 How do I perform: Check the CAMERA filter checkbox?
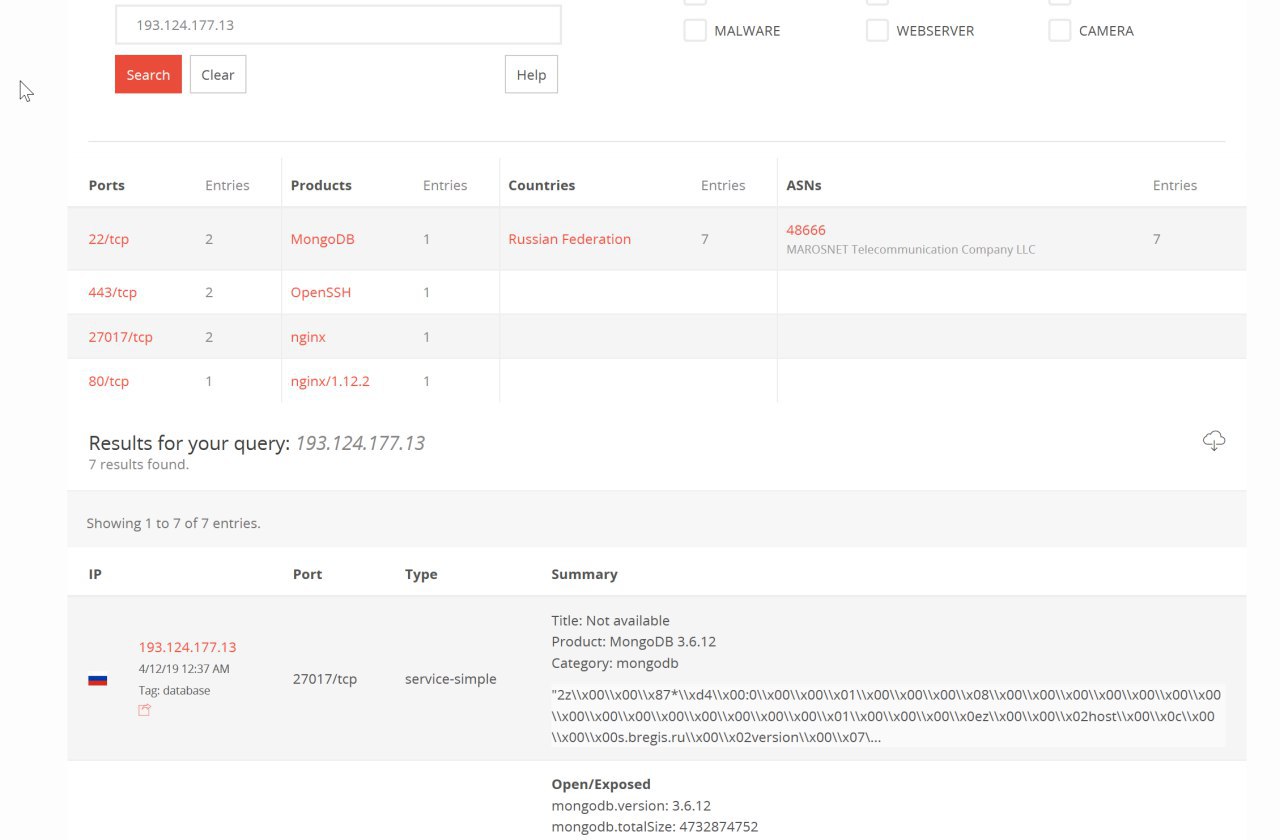pos(1059,31)
